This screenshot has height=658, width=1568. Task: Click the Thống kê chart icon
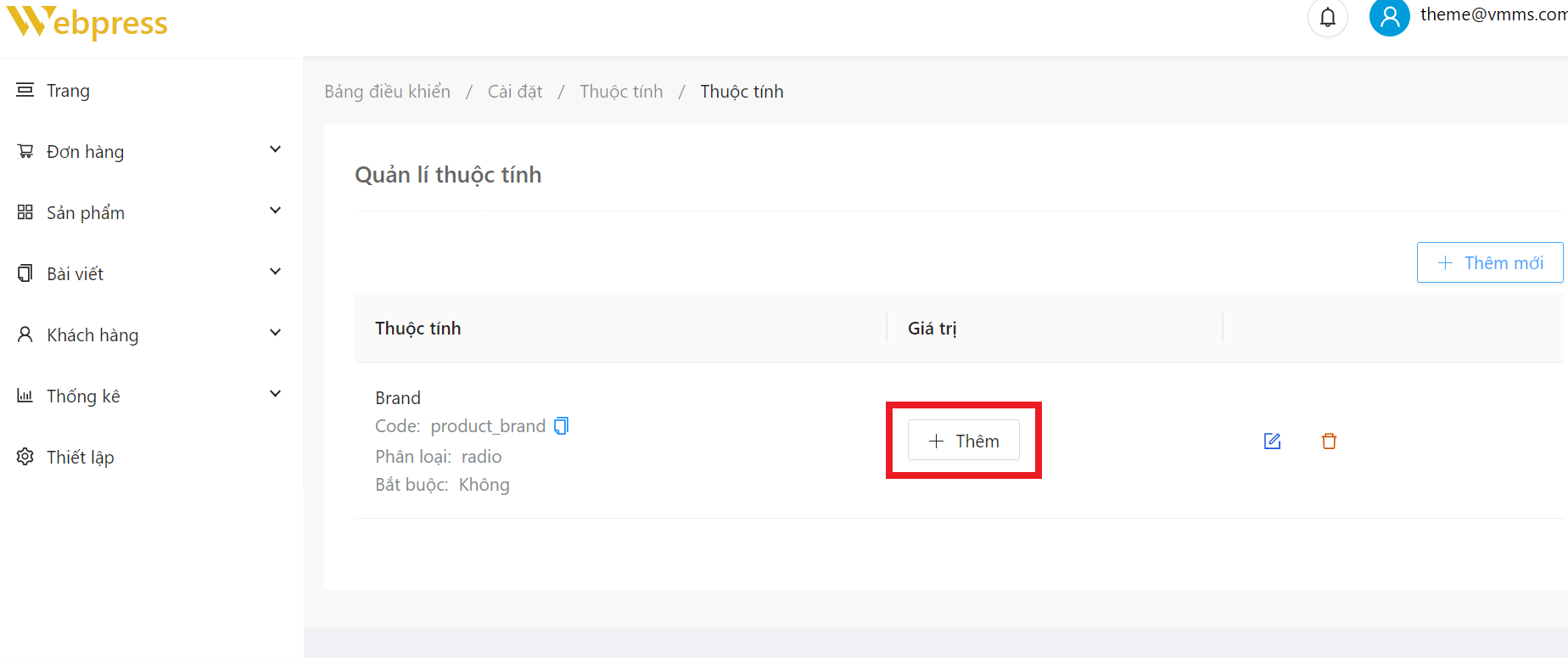[25, 396]
